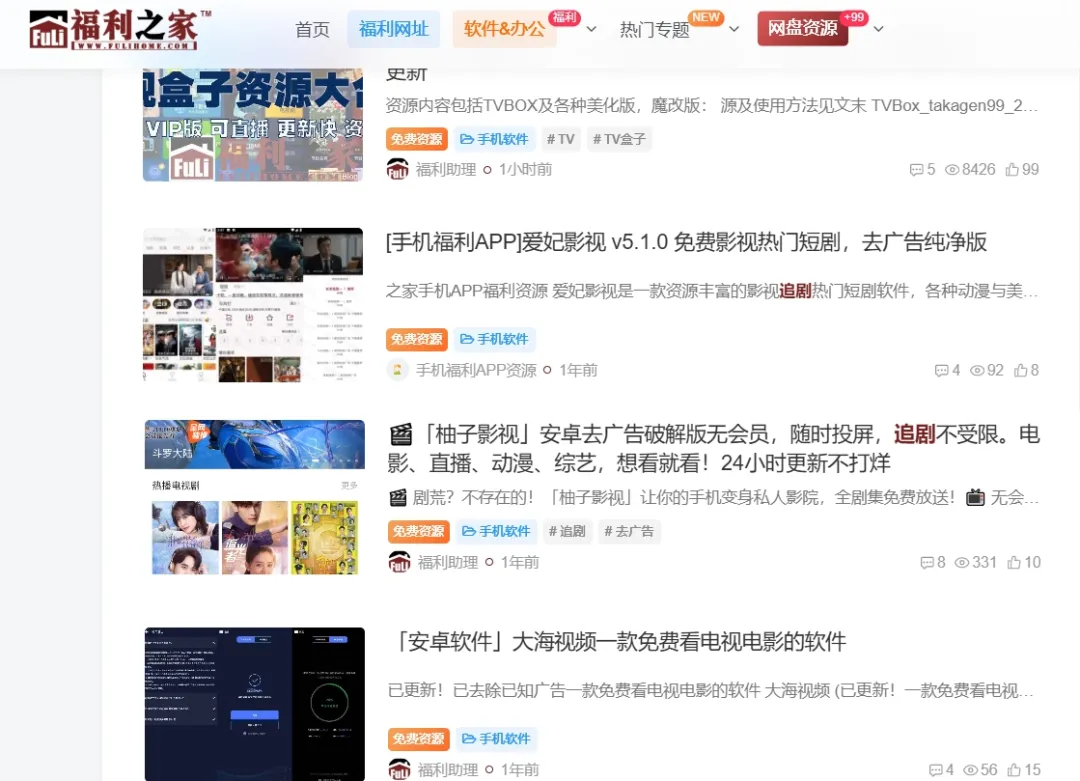The height and width of the screenshot is (781, 1080).
Task: Click 手机福利APP资源 author avatar icon
Action: [x=398, y=370]
